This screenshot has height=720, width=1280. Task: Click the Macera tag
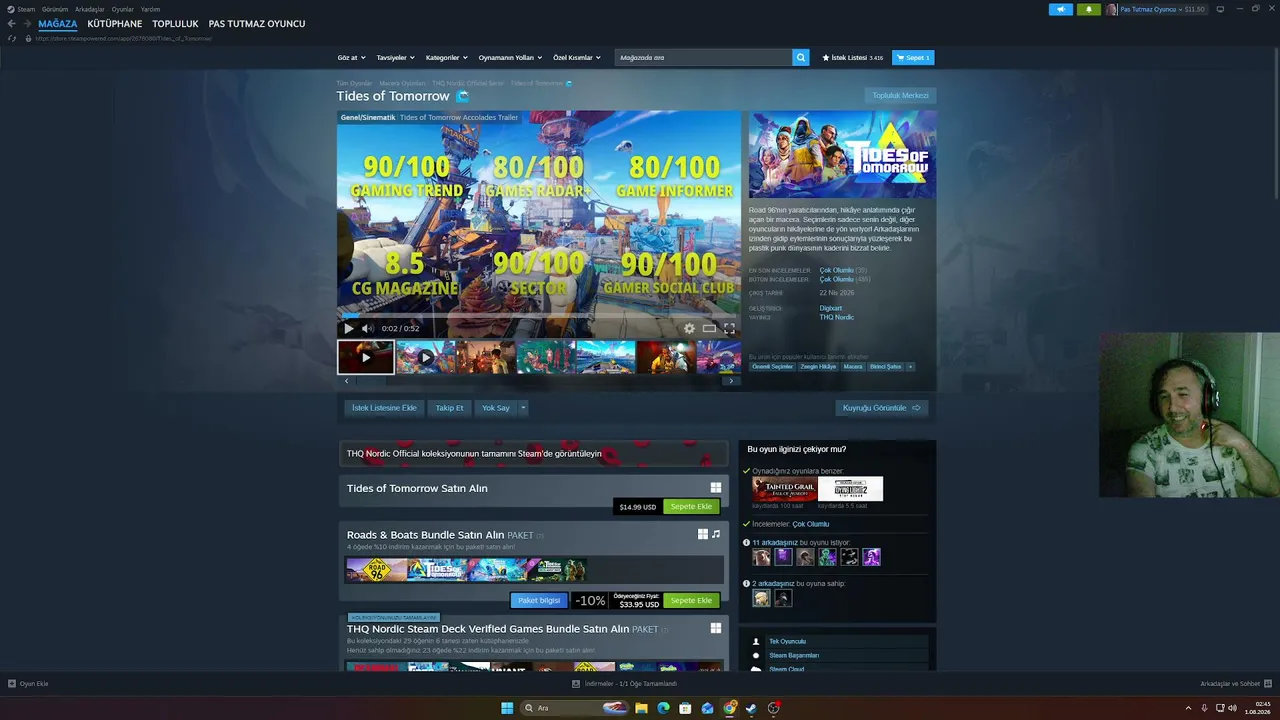pyautogui.click(x=853, y=367)
